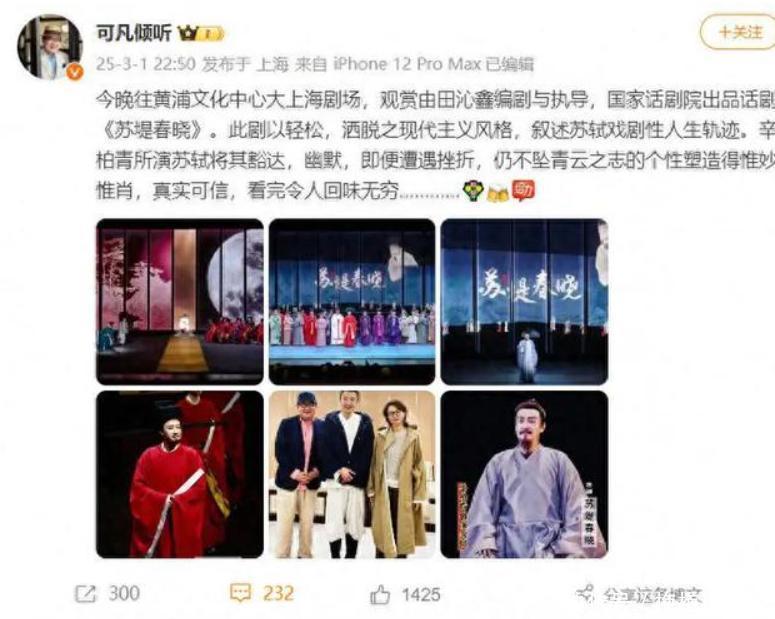Open the three-person backstage group photo

coord(352,475)
